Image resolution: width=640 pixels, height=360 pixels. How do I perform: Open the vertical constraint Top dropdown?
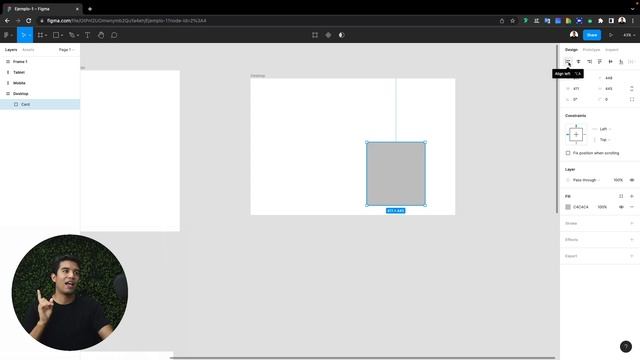pyautogui.click(x=605, y=140)
